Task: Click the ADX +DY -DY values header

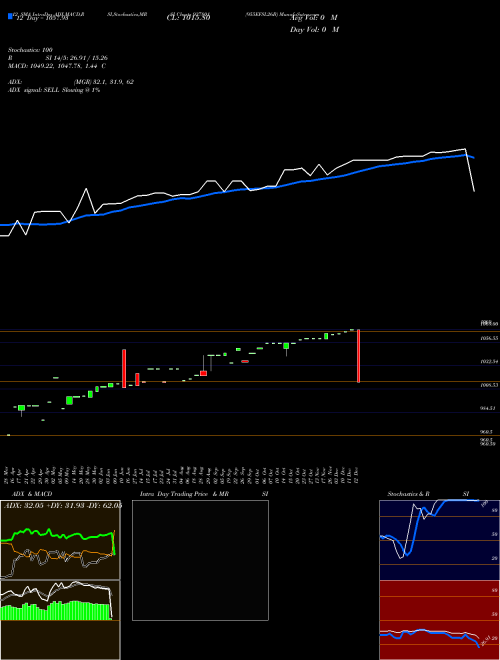Action: 62,506
